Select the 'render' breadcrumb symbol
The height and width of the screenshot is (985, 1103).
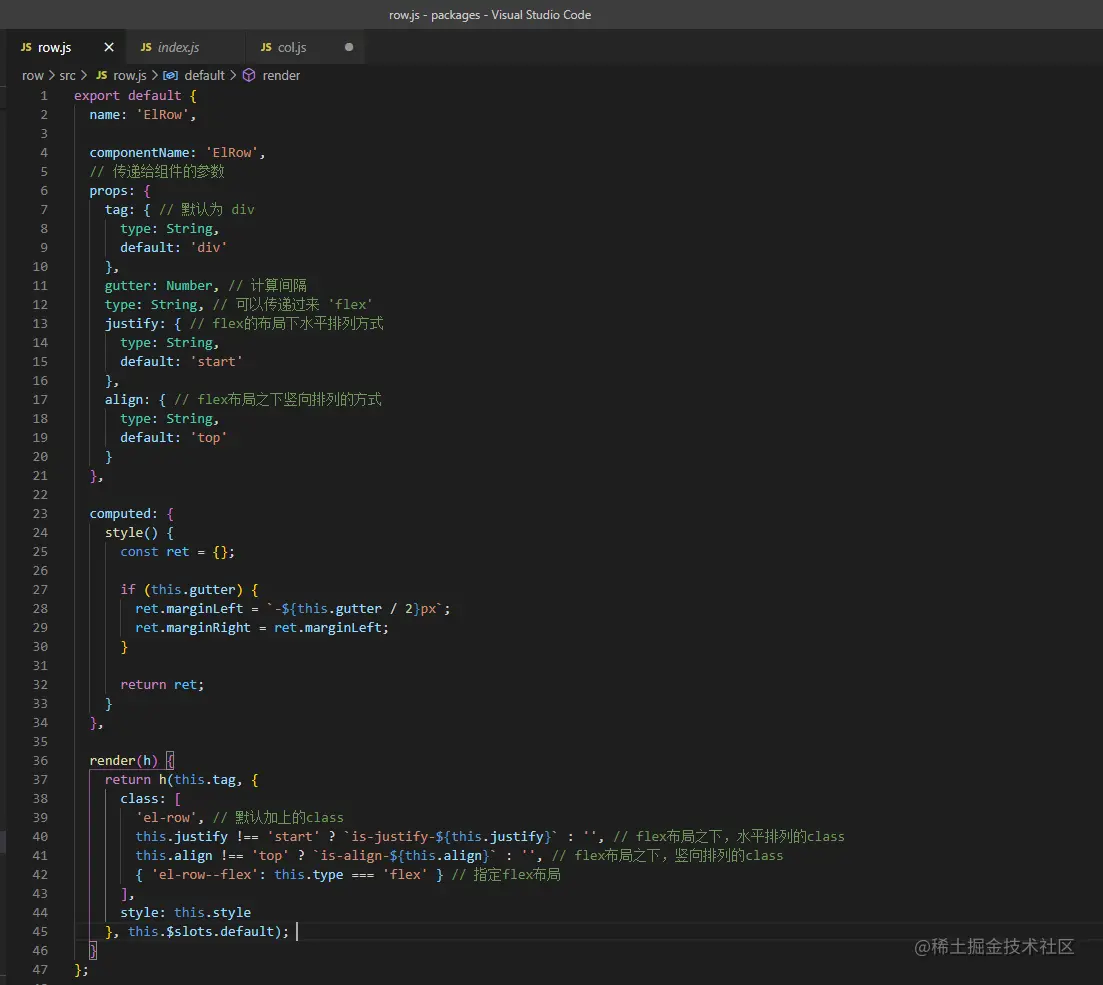281,75
